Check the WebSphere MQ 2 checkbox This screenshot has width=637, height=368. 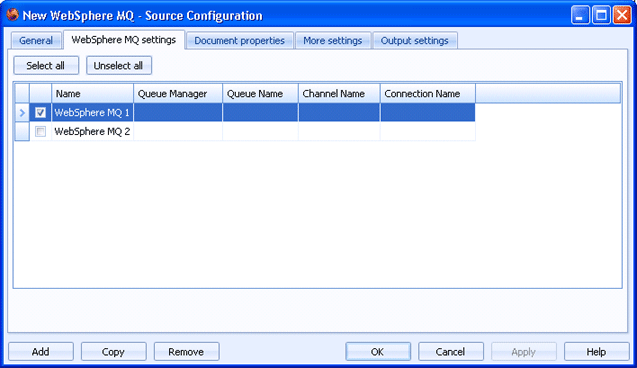(x=40, y=131)
